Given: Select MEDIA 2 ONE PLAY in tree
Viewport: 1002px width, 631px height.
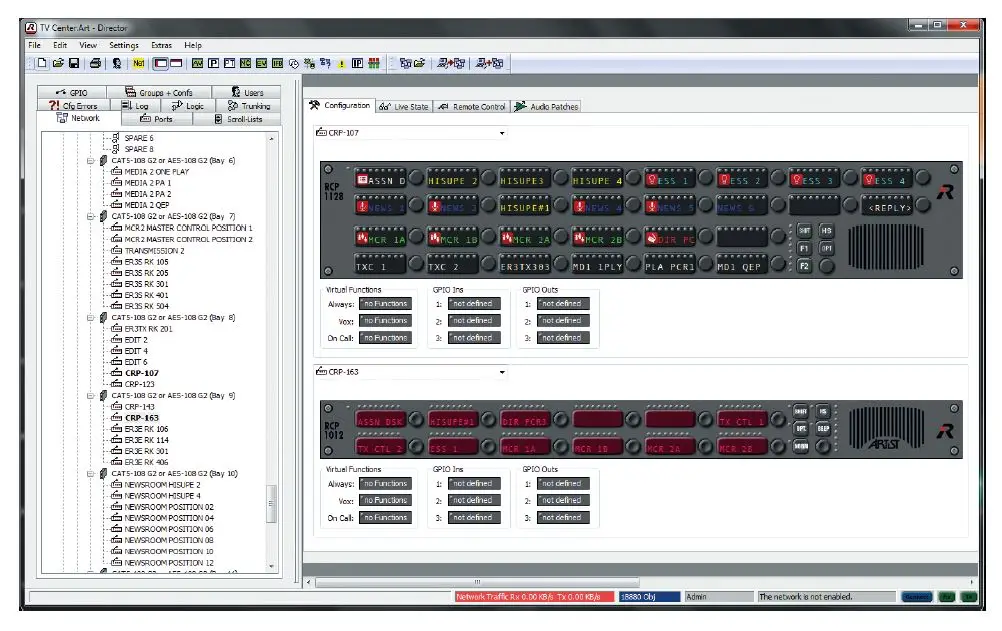Looking at the screenshot, I should [x=157, y=172].
